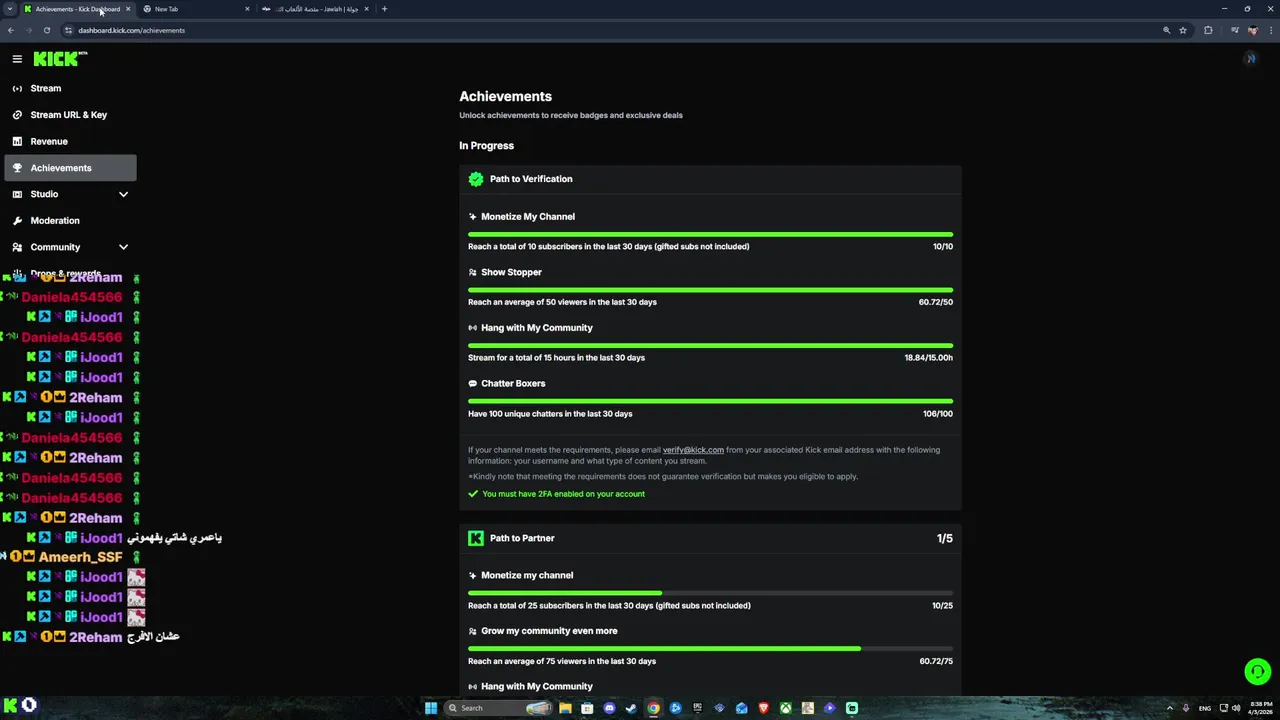Expand the Community submenu chevron
Image resolution: width=1280 pixels, height=720 pixels.
click(x=123, y=247)
